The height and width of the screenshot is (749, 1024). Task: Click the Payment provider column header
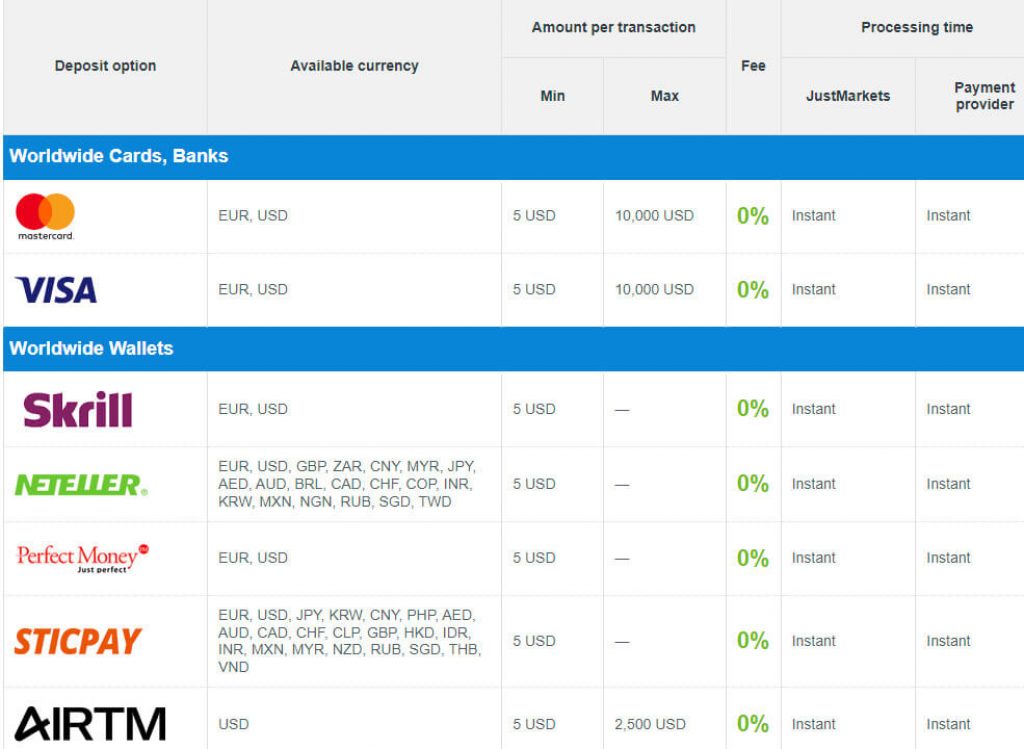(984, 96)
